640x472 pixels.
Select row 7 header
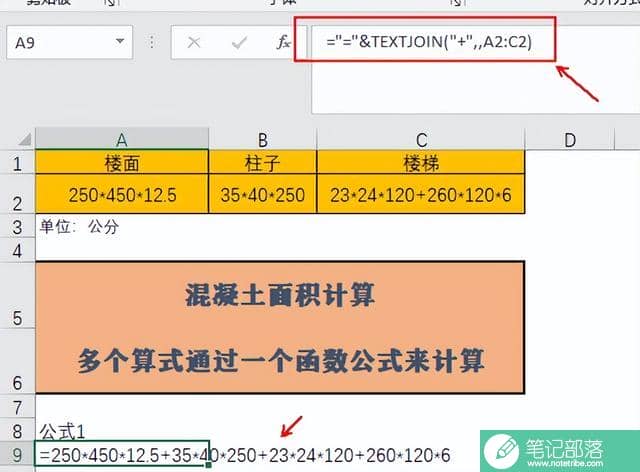[x=17, y=407]
